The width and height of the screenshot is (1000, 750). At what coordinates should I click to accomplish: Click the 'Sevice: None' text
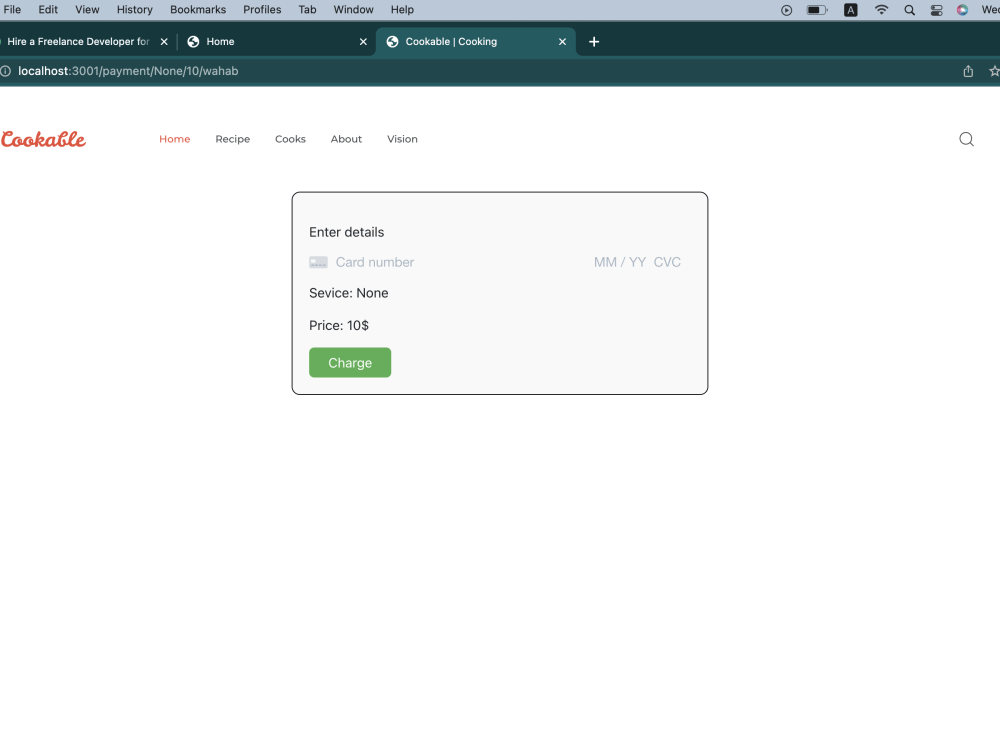click(349, 293)
